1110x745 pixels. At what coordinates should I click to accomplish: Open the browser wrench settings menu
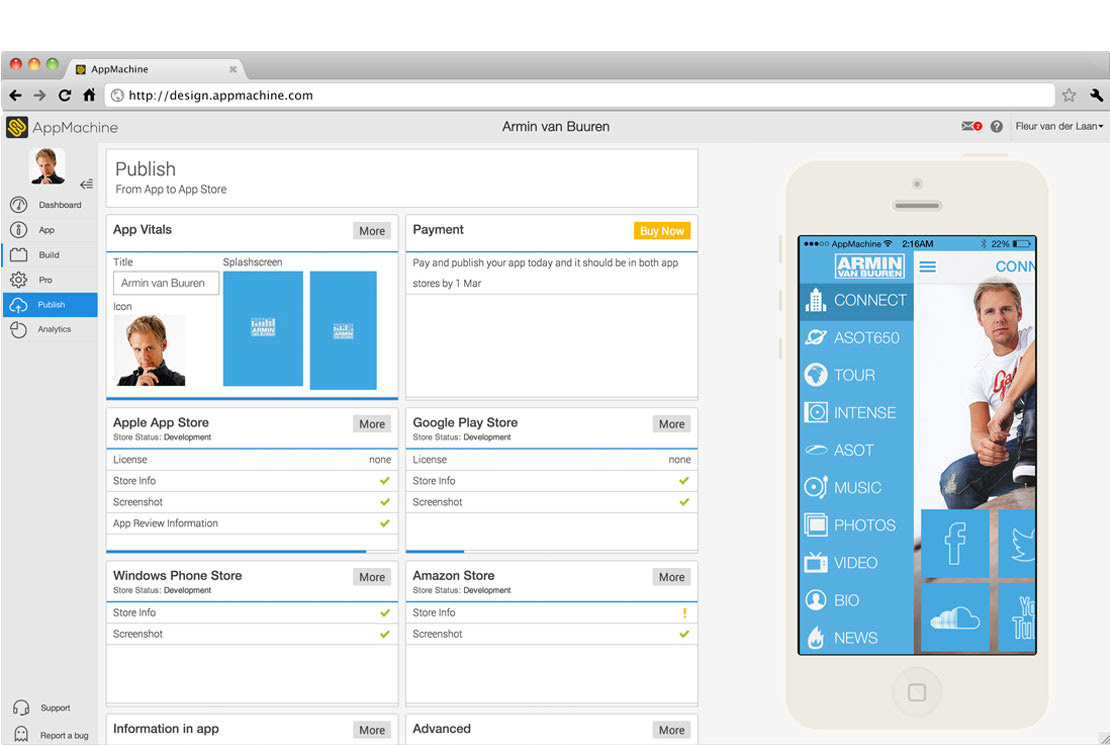1097,95
